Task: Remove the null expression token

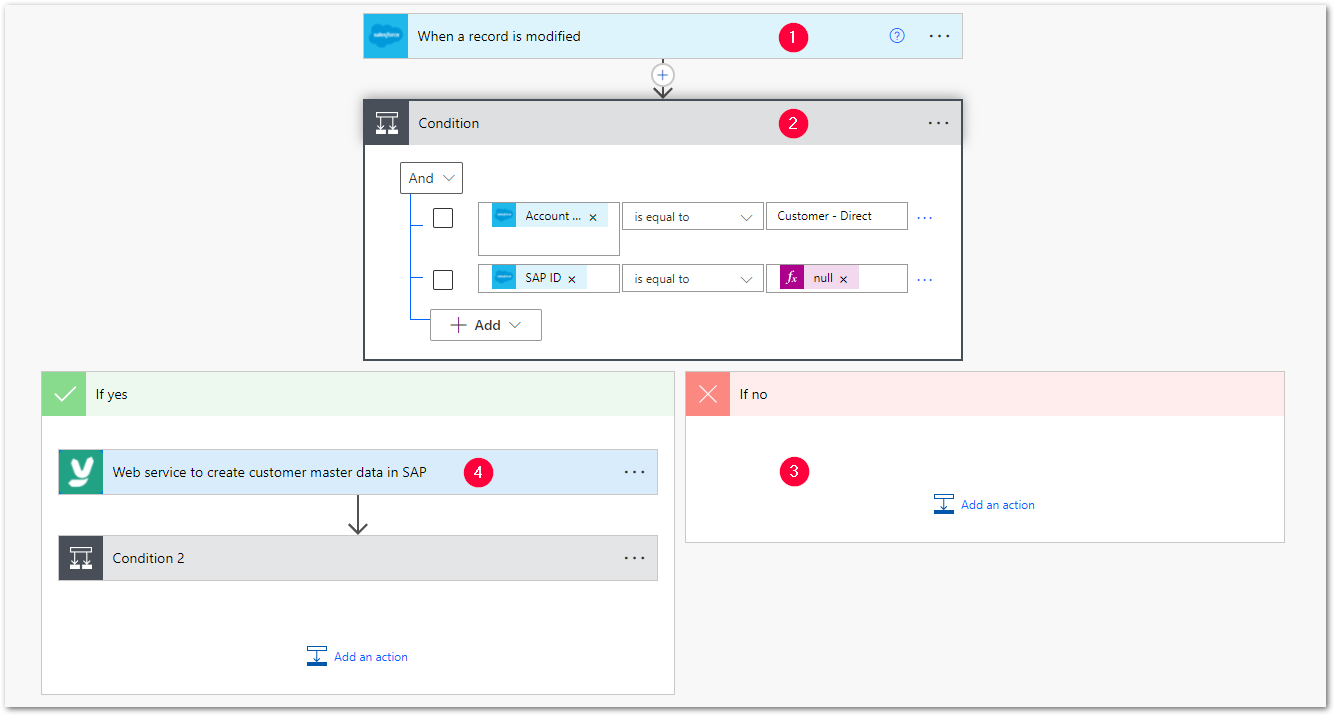Action: [843, 279]
